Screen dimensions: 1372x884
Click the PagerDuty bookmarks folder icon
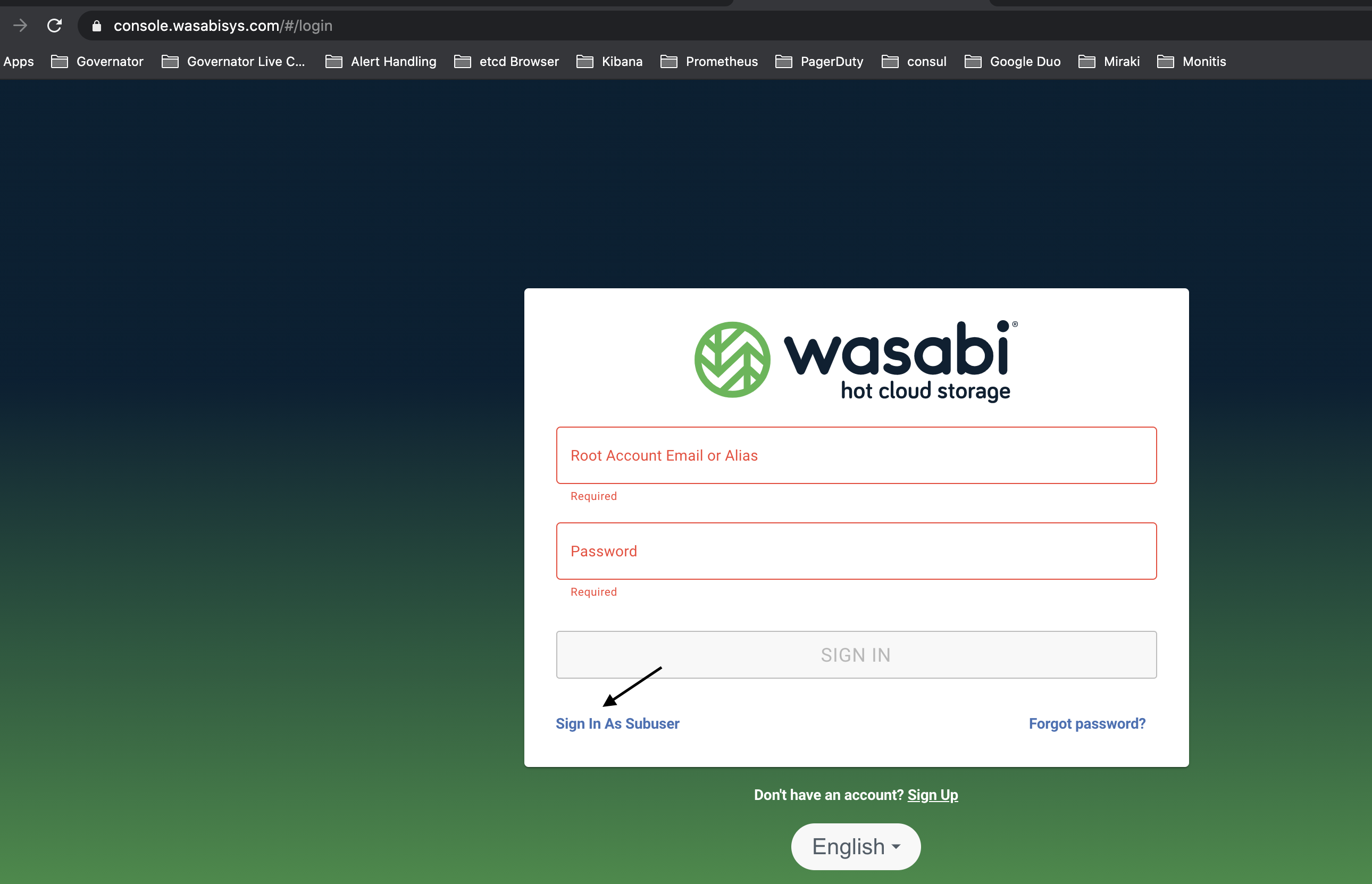(783, 61)
